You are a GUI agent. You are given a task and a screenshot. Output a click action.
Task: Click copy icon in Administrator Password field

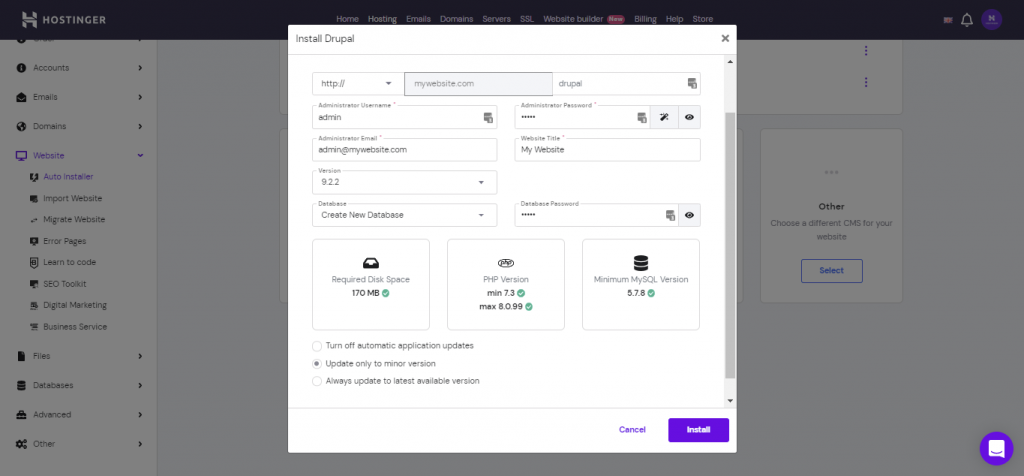coord(642,118)
